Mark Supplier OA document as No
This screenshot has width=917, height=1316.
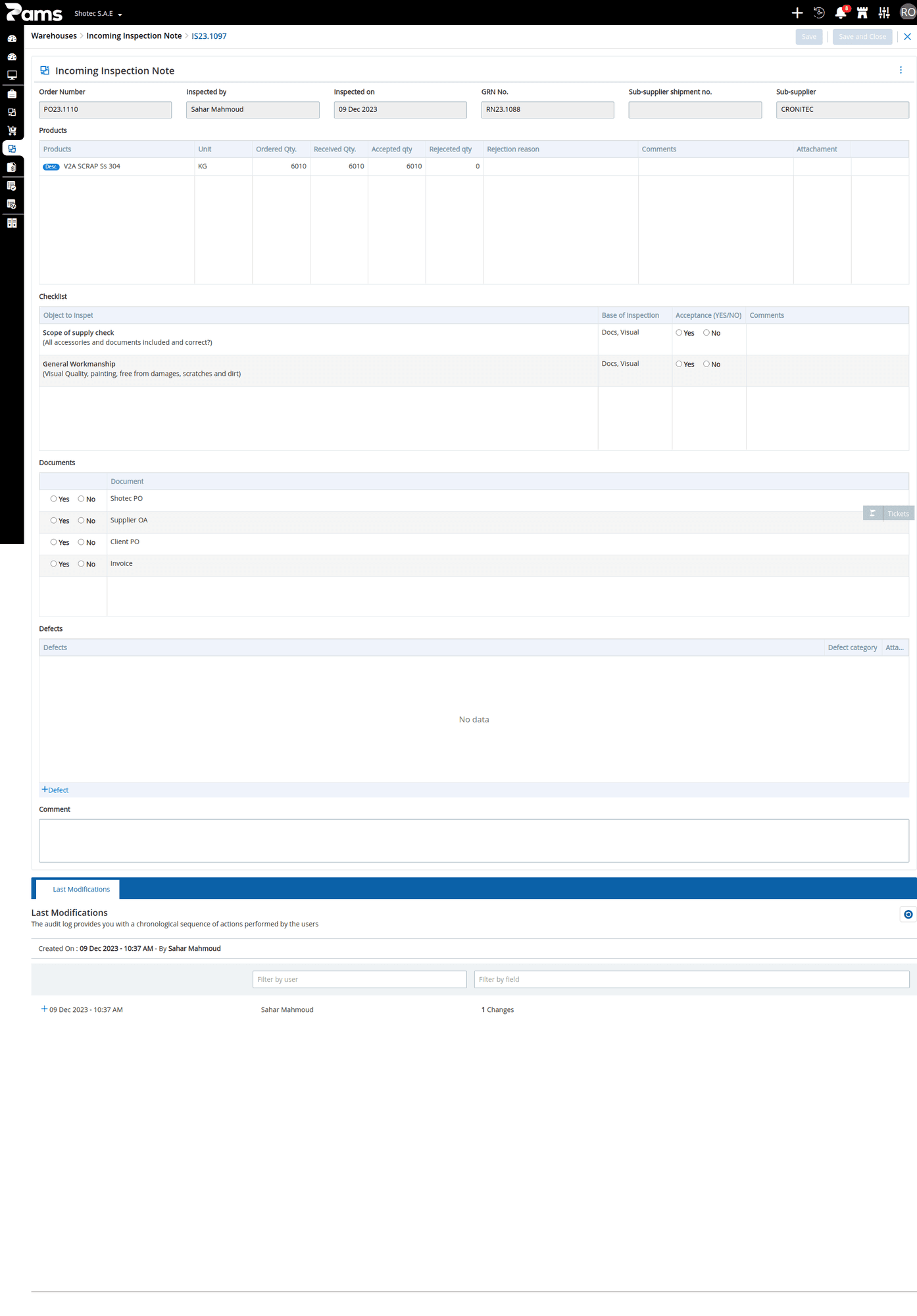click(81, 520)
